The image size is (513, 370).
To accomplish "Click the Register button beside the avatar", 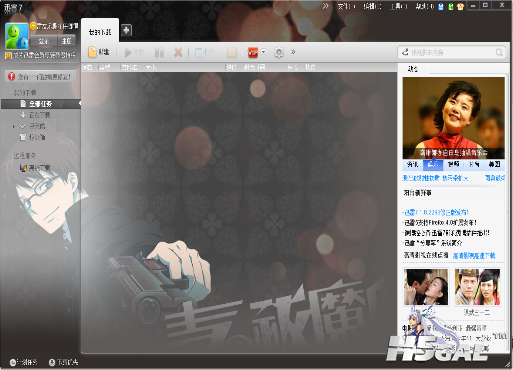I will point(67,41).
